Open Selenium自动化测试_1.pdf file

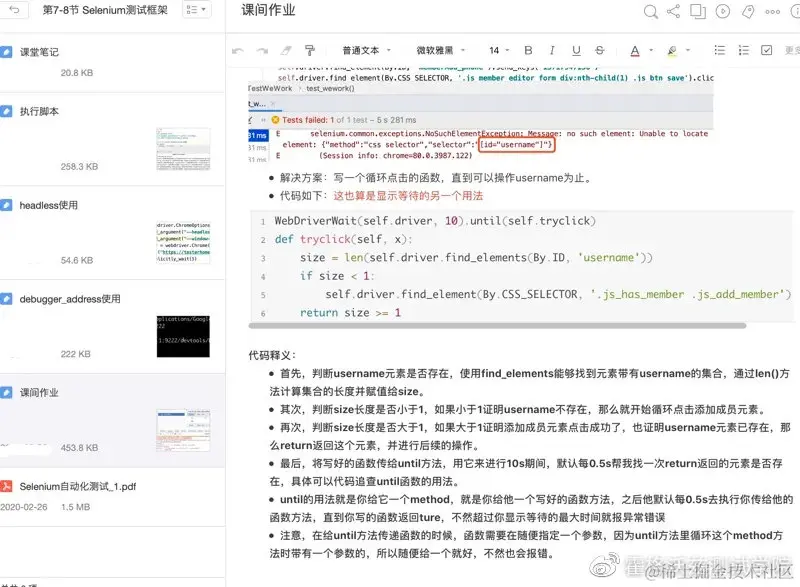point(112,496)
